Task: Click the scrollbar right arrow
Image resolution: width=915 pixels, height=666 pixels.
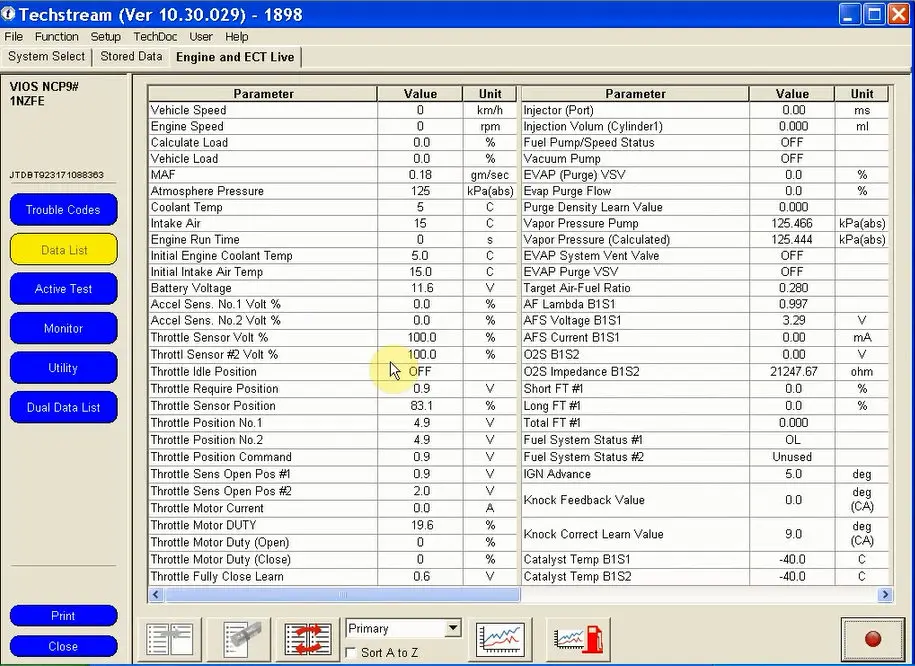Action: tap(885, 595)
